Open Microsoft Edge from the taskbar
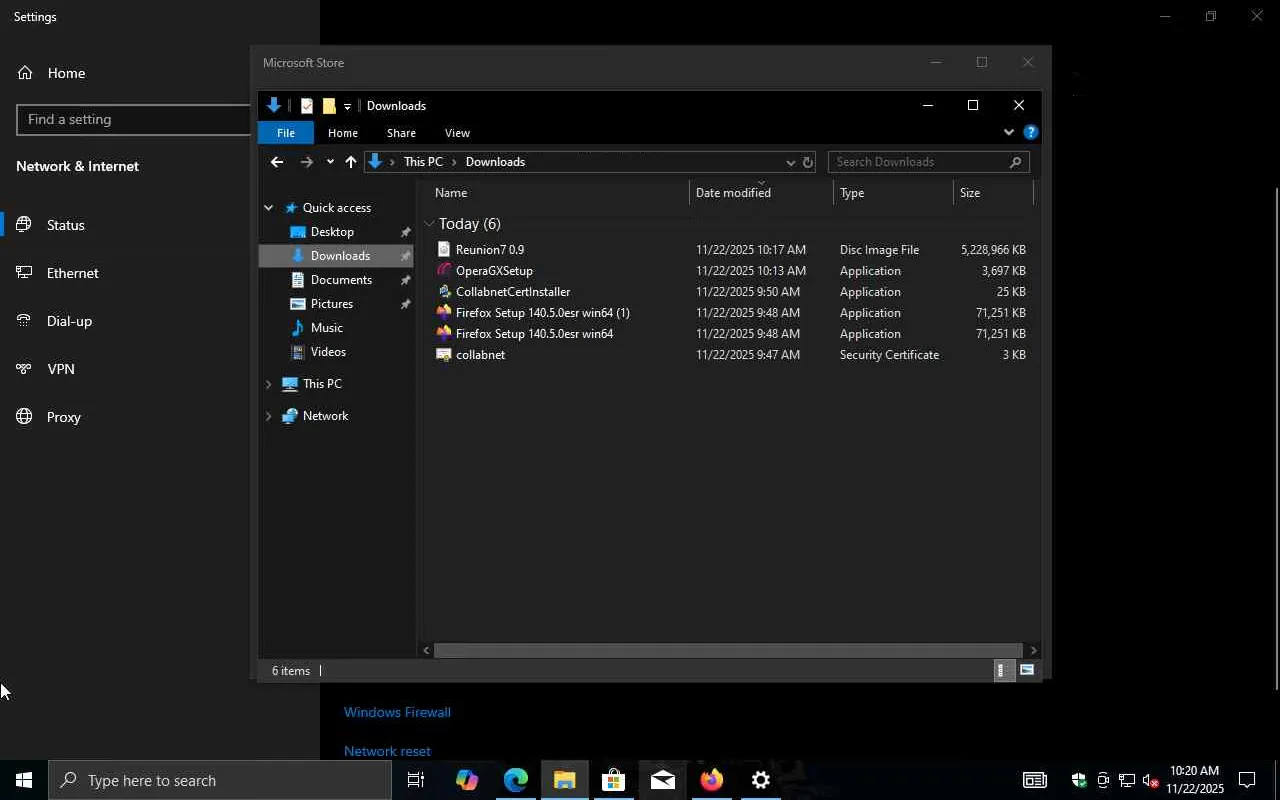 coord(515,780)
